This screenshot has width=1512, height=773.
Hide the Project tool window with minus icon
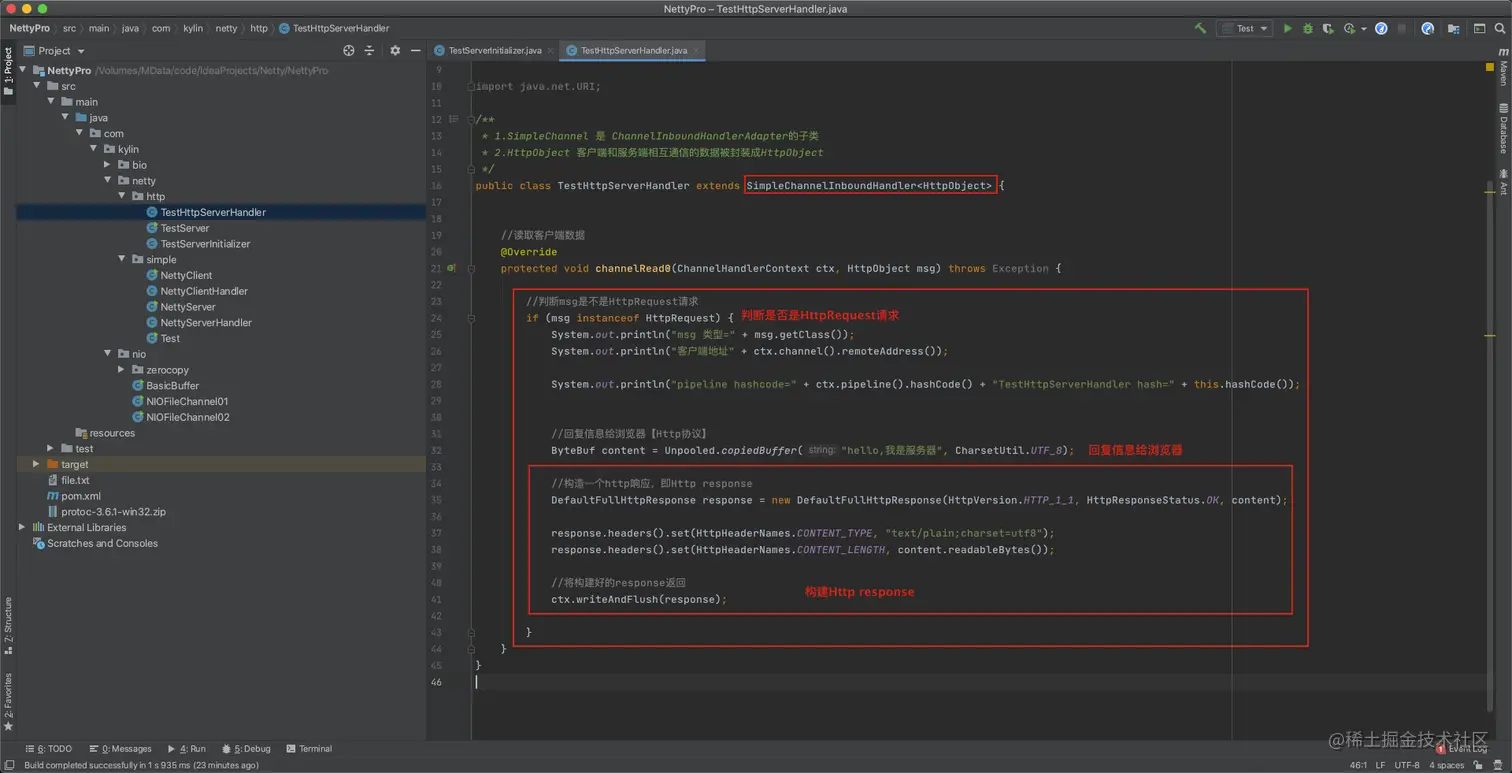(416, 50)
